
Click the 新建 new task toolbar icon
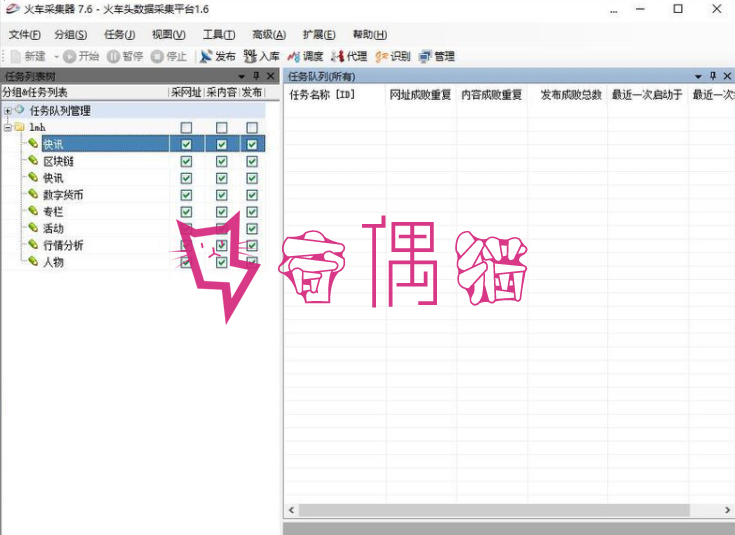click(16, 57)
